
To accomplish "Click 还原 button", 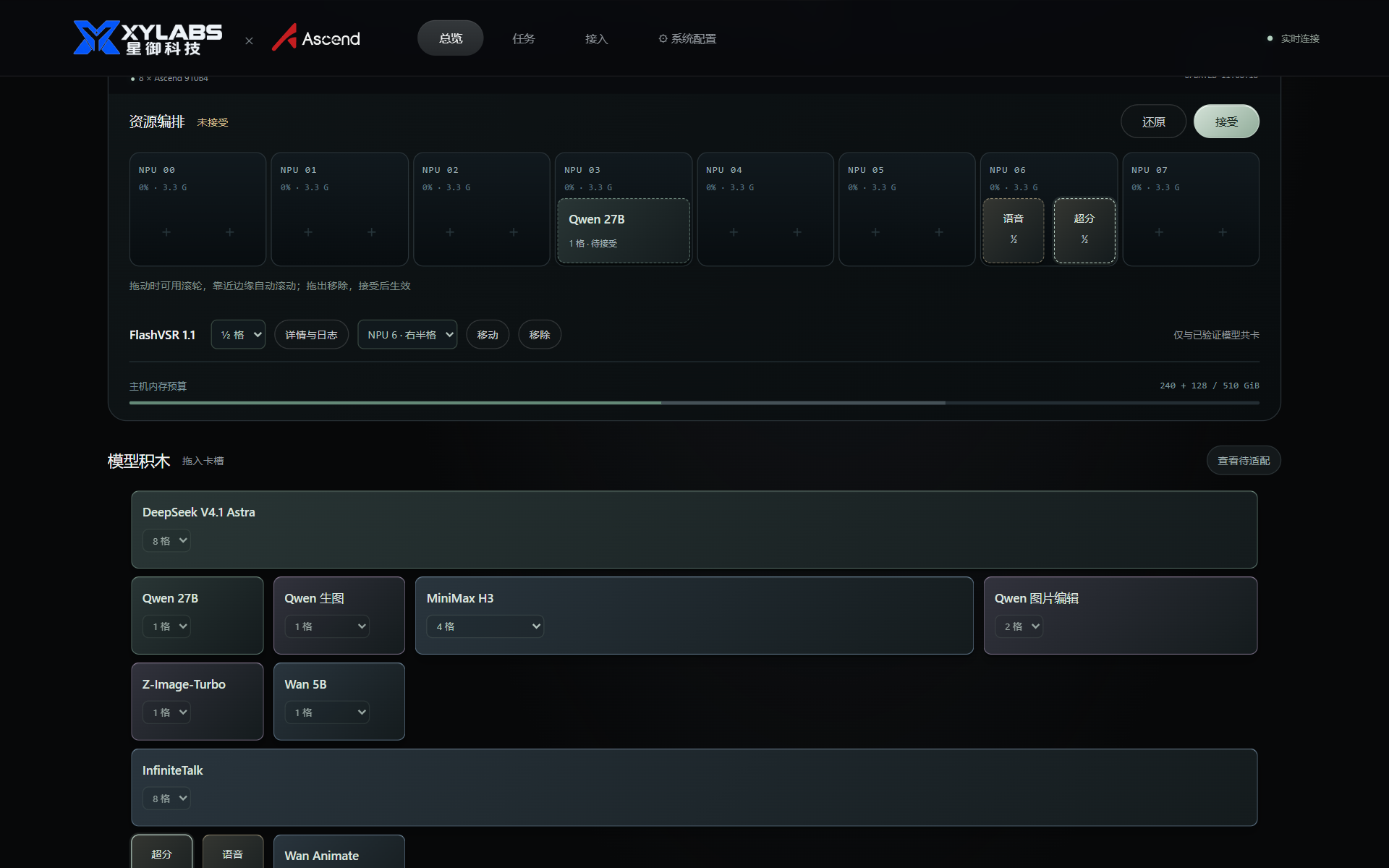I will [1153, 122].
